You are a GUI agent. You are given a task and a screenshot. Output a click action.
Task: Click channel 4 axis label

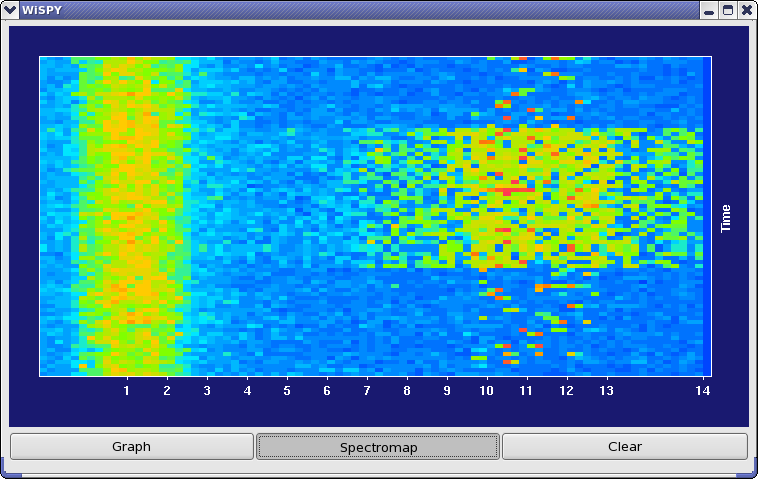[x=247, y=391]
